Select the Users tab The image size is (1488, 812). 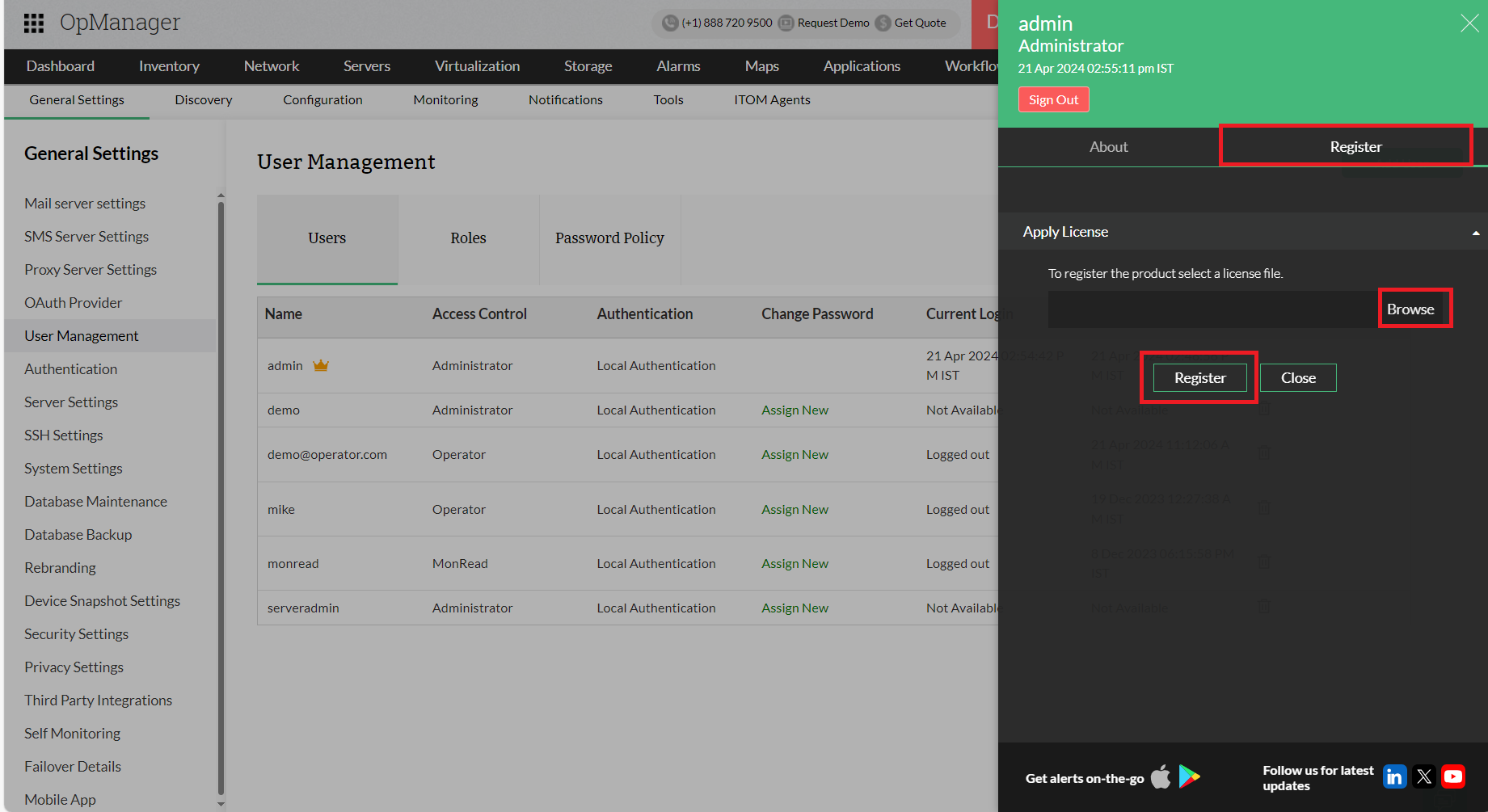coord(327,238)
